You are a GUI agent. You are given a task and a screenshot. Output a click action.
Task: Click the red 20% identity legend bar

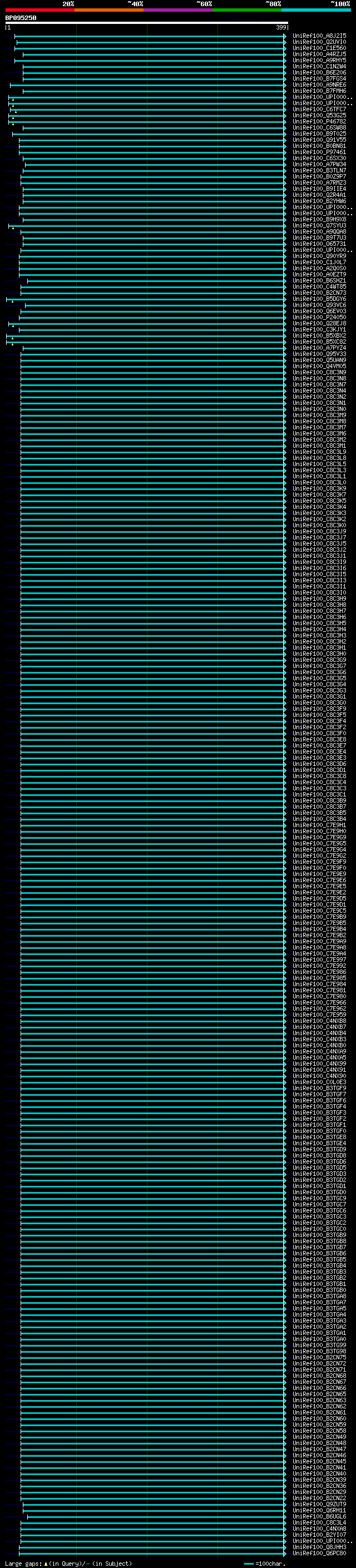39,11
